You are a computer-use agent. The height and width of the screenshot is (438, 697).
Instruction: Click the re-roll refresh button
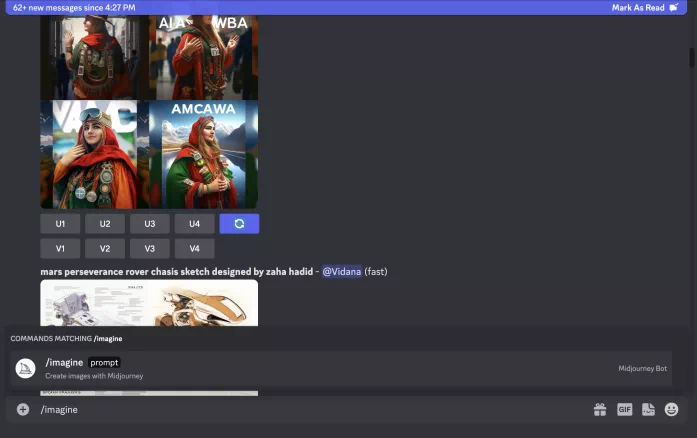(x=239, y=224)
